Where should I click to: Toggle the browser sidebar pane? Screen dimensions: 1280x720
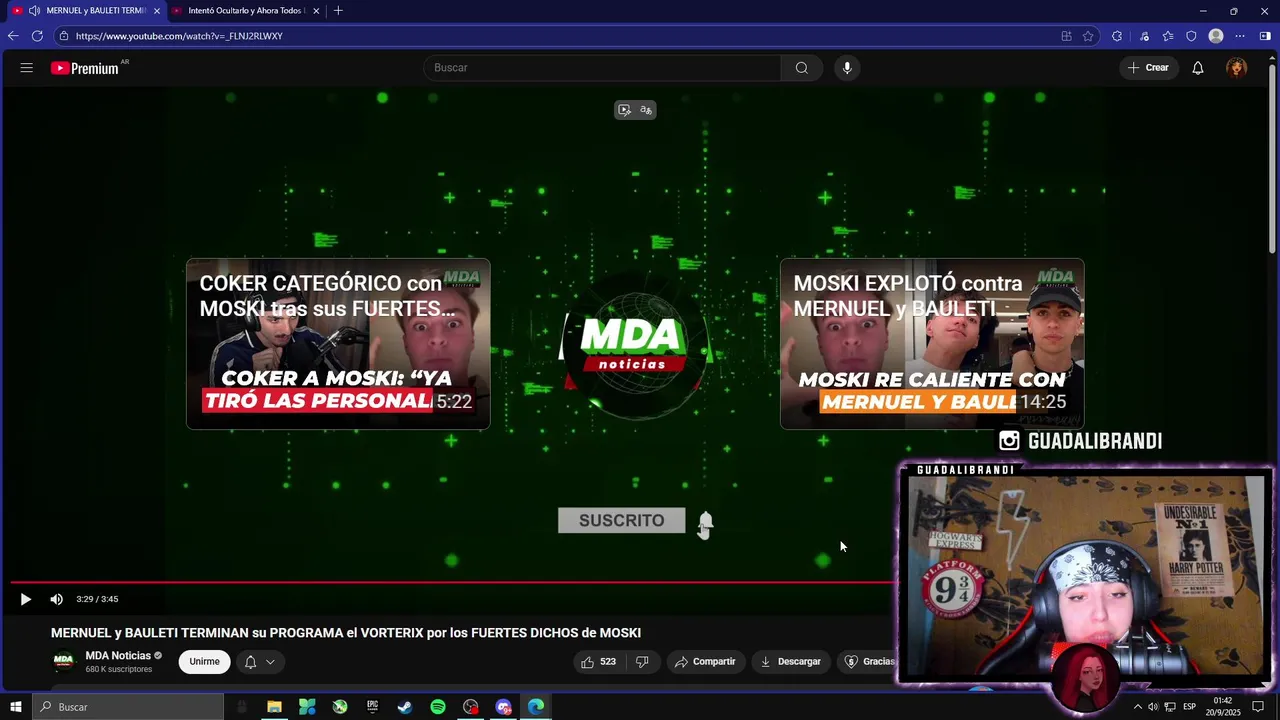tap(1265, 36)
